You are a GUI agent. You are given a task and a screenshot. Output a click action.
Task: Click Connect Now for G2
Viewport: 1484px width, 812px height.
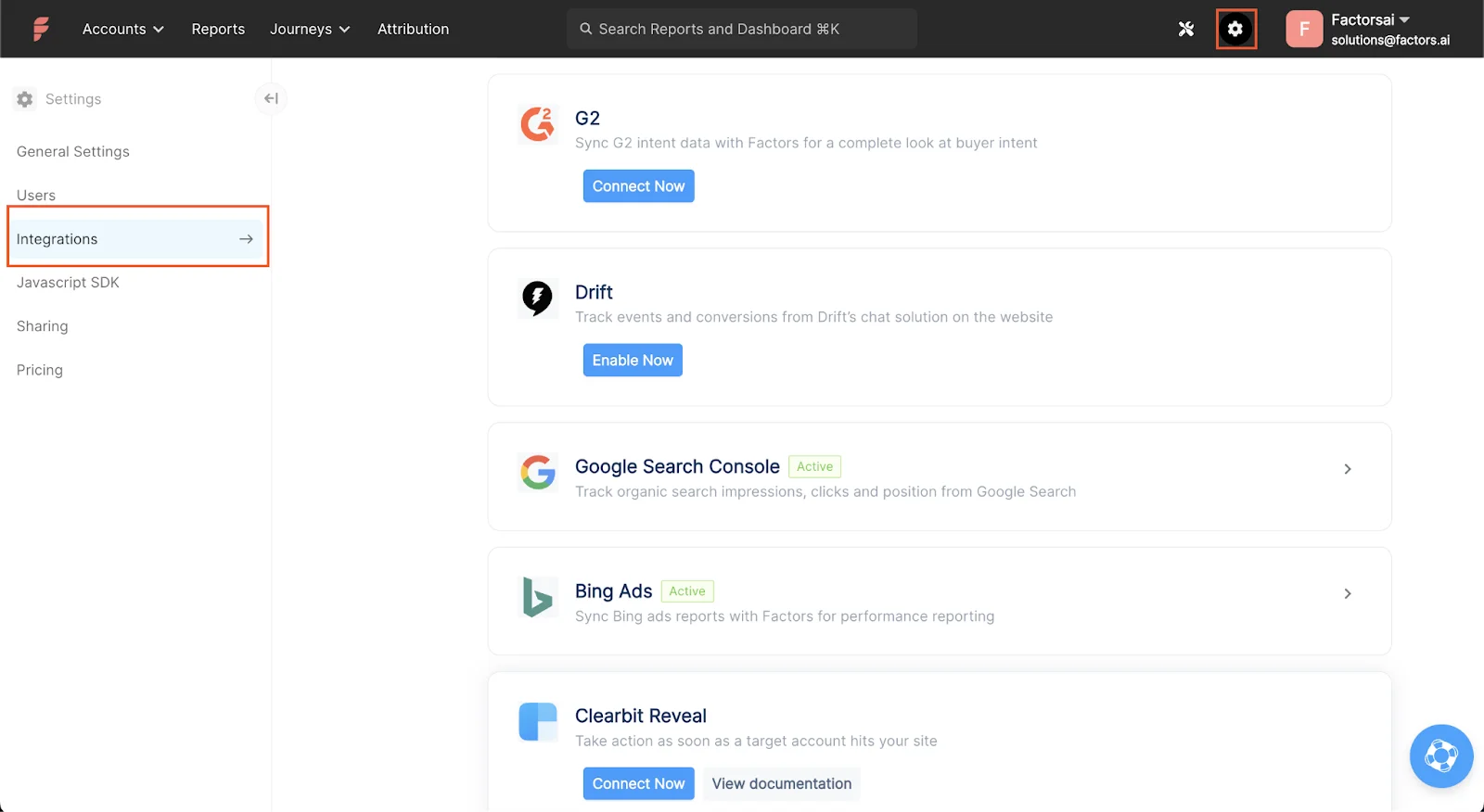[x=638, y=186]
